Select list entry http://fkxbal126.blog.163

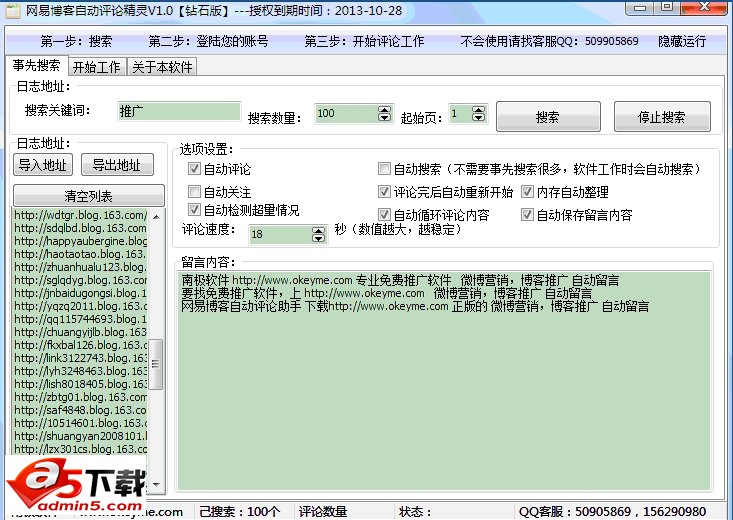click(x=80, y=345)
